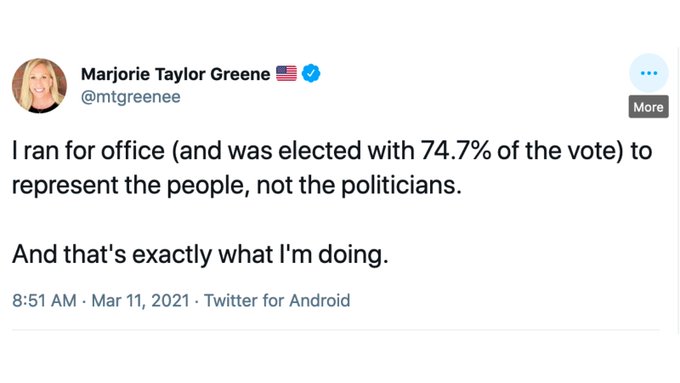Click the gray More tooltip label
680x383 pixels.
point(648,107)
